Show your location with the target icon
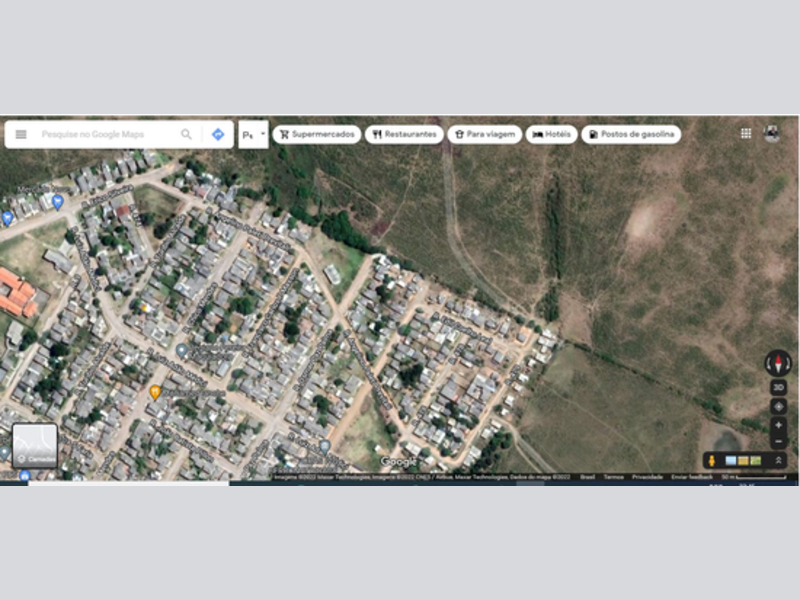The width and height of the screenshot is (800, 600). [x=779, y=407]
